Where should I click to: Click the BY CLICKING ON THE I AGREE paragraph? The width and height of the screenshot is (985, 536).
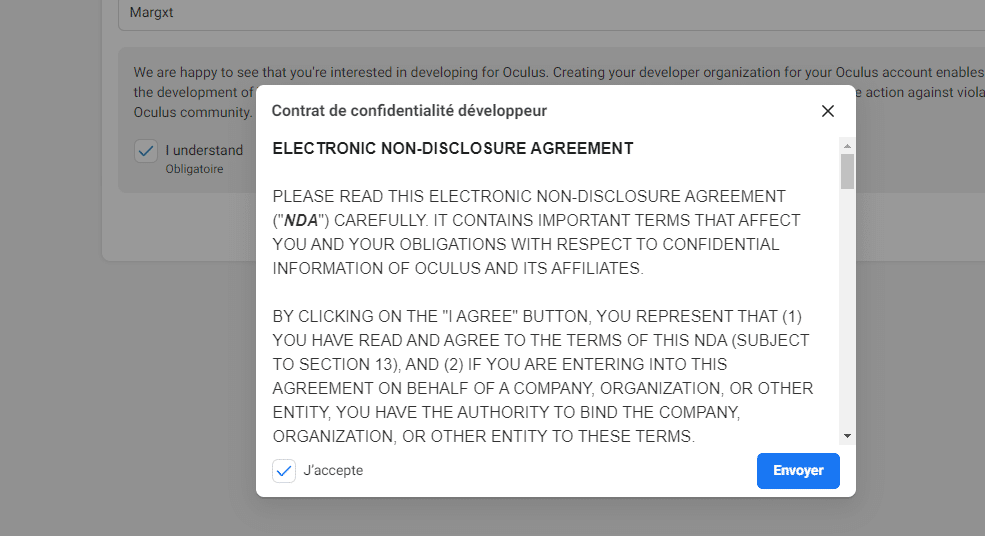543,376
